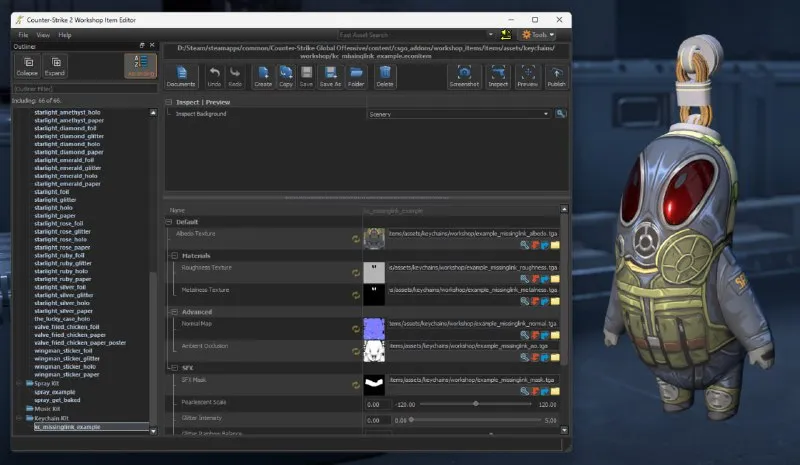Open Inspect Background Scenery dropdown
Screen dimensions: 800x465
[x=459, y=114]
